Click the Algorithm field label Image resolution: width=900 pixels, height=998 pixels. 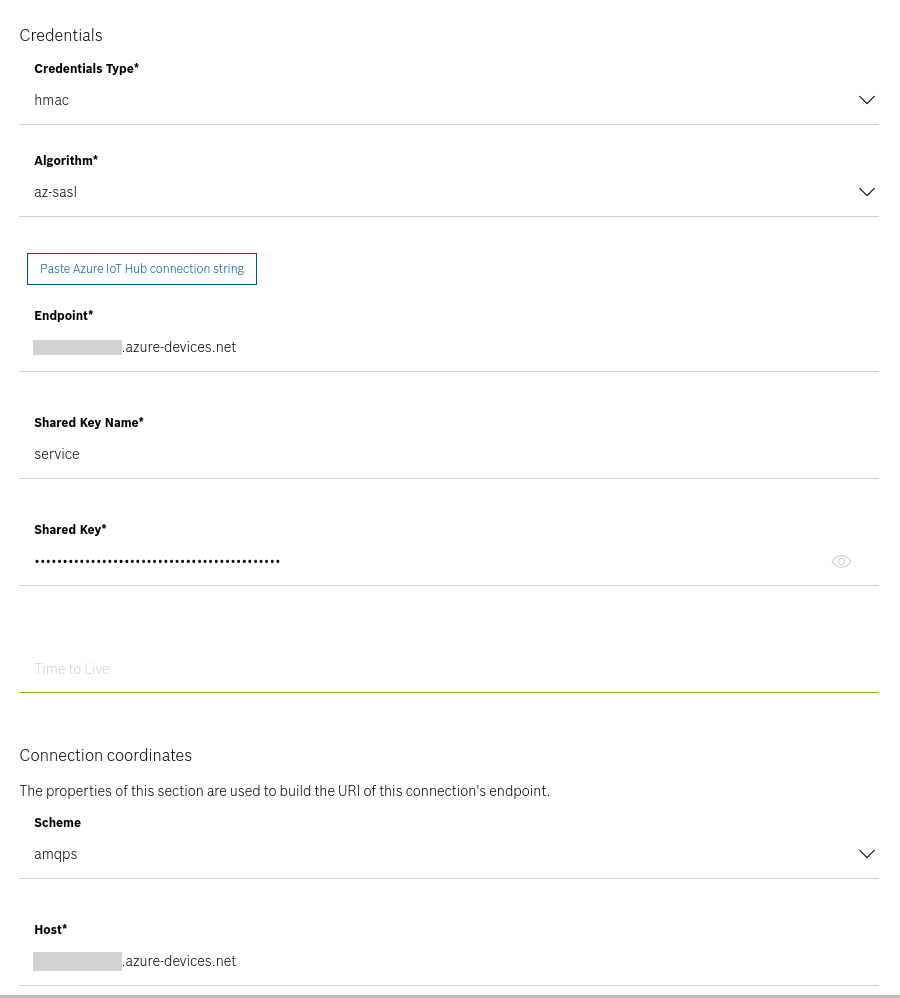(66, 160)
